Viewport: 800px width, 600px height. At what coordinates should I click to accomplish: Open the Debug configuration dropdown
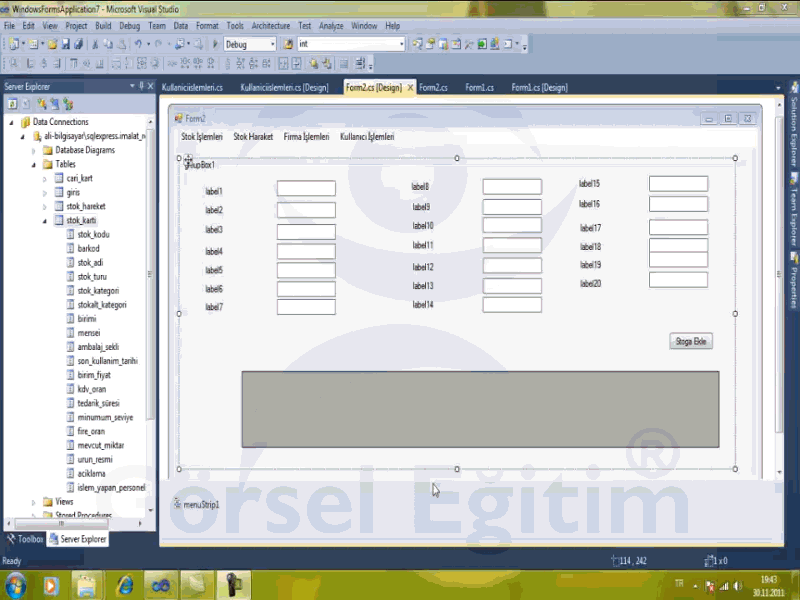tap(272, 44)
